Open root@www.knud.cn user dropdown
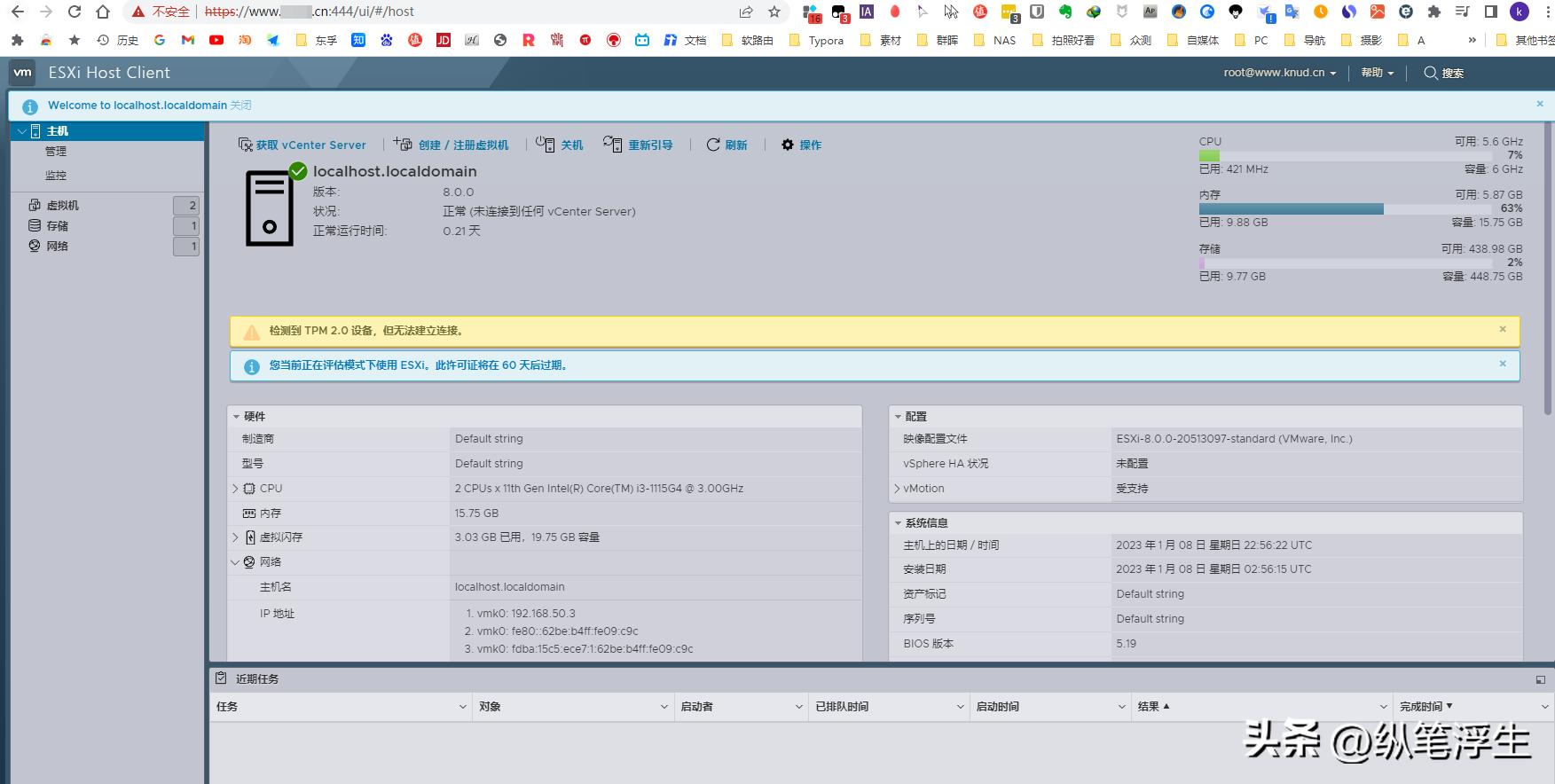 point(1279,73)
